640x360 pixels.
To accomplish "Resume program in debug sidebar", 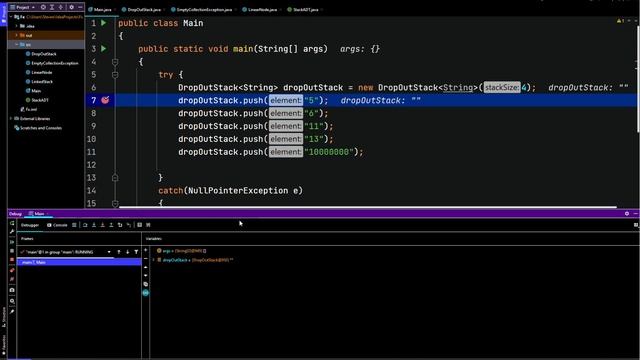I will [12, 242].
